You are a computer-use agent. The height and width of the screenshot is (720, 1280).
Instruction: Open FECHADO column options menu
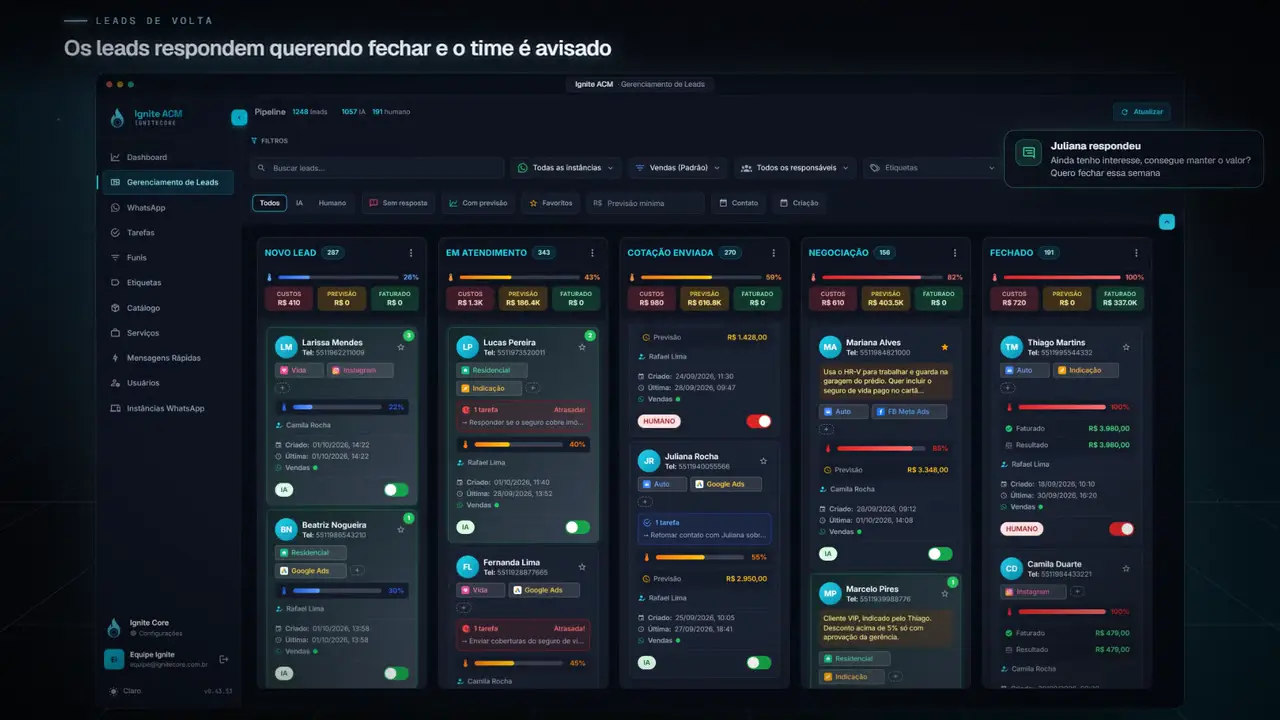tap(1136, 253)
